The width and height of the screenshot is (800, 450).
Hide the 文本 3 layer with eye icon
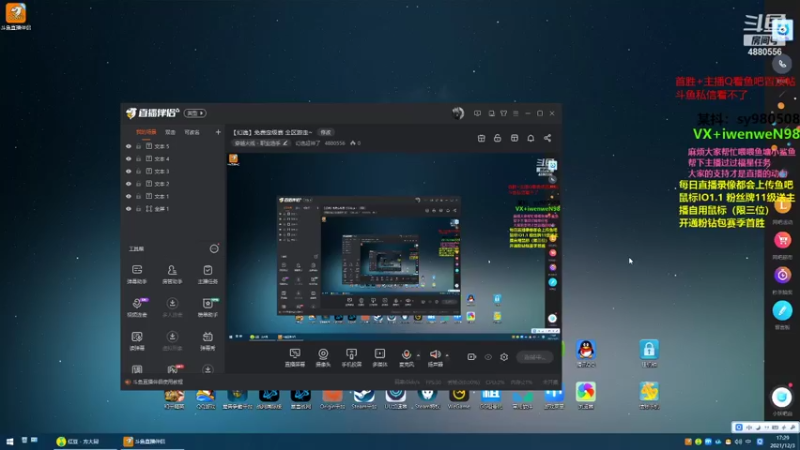129,171
